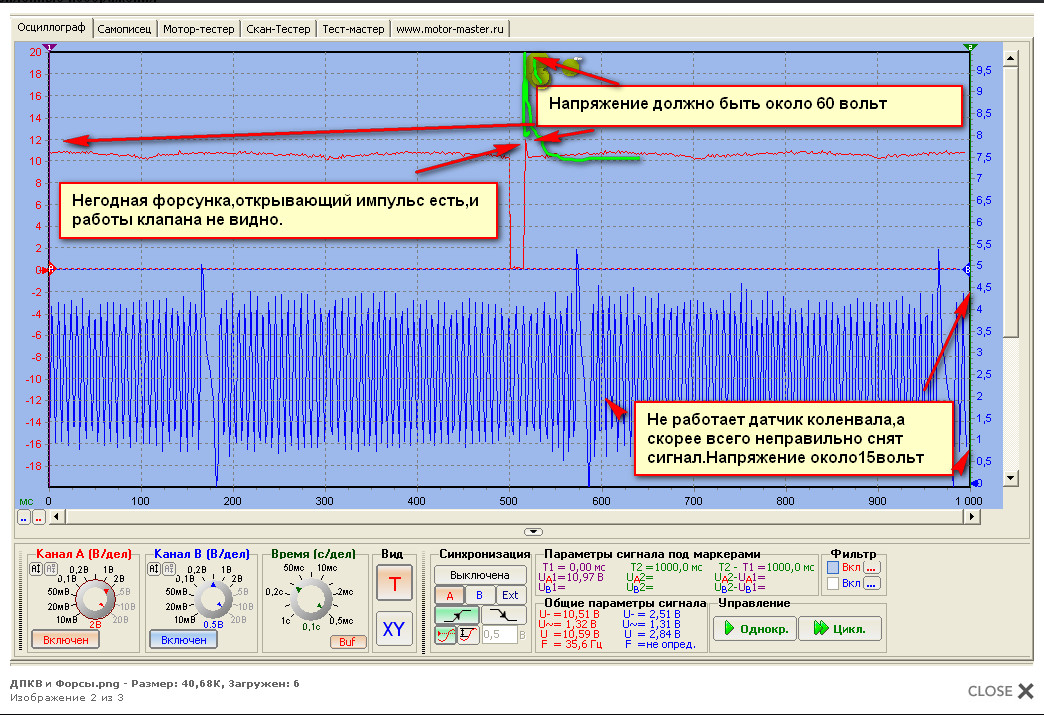Adjust the Время time-per-division knob
The height and width of the screenshot is (715, 1044).
[x=310, y=599]
